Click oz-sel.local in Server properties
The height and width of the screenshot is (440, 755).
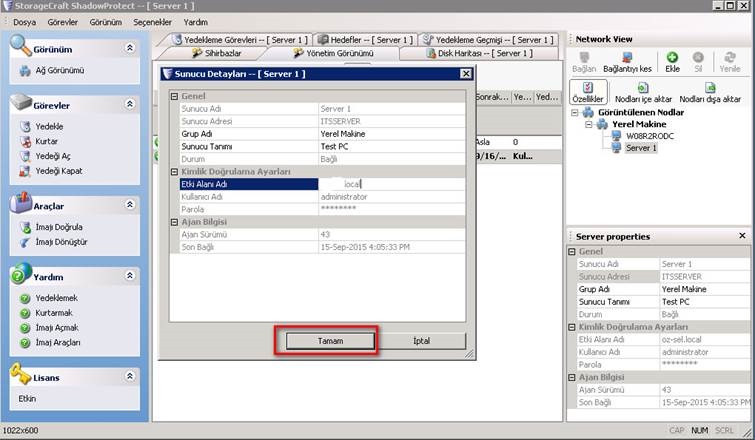pyautogui.click(x=681, y=339)
